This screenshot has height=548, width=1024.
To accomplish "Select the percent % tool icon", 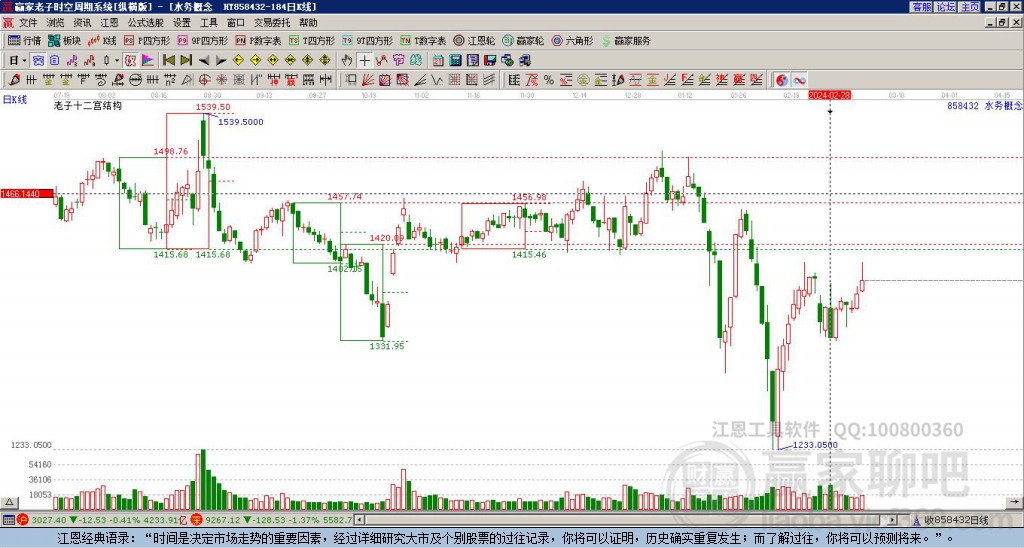I will coord(549,80).
